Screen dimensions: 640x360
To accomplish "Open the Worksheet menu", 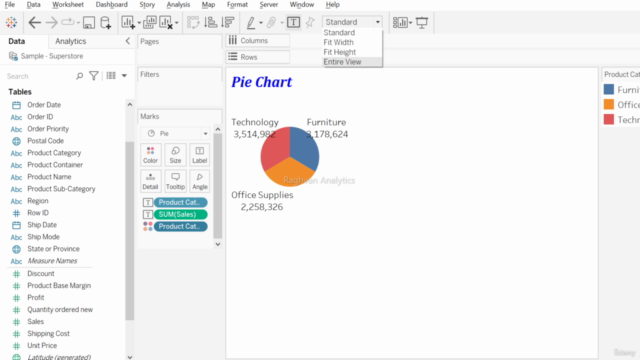I will click(x=68, y=4).
